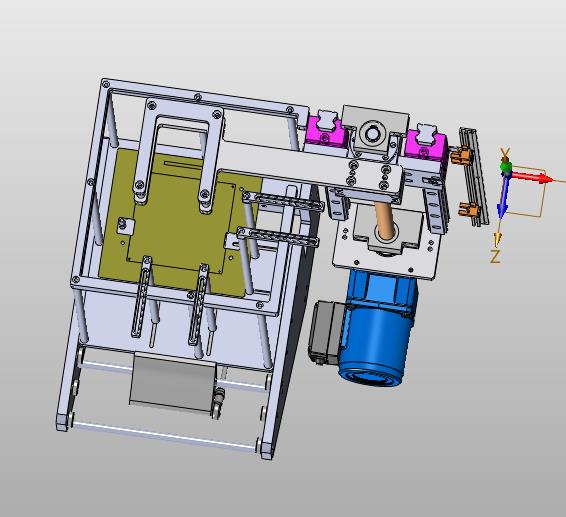
Task: Select the gray box at the frame bottom
Action: [x=173, y=383]
